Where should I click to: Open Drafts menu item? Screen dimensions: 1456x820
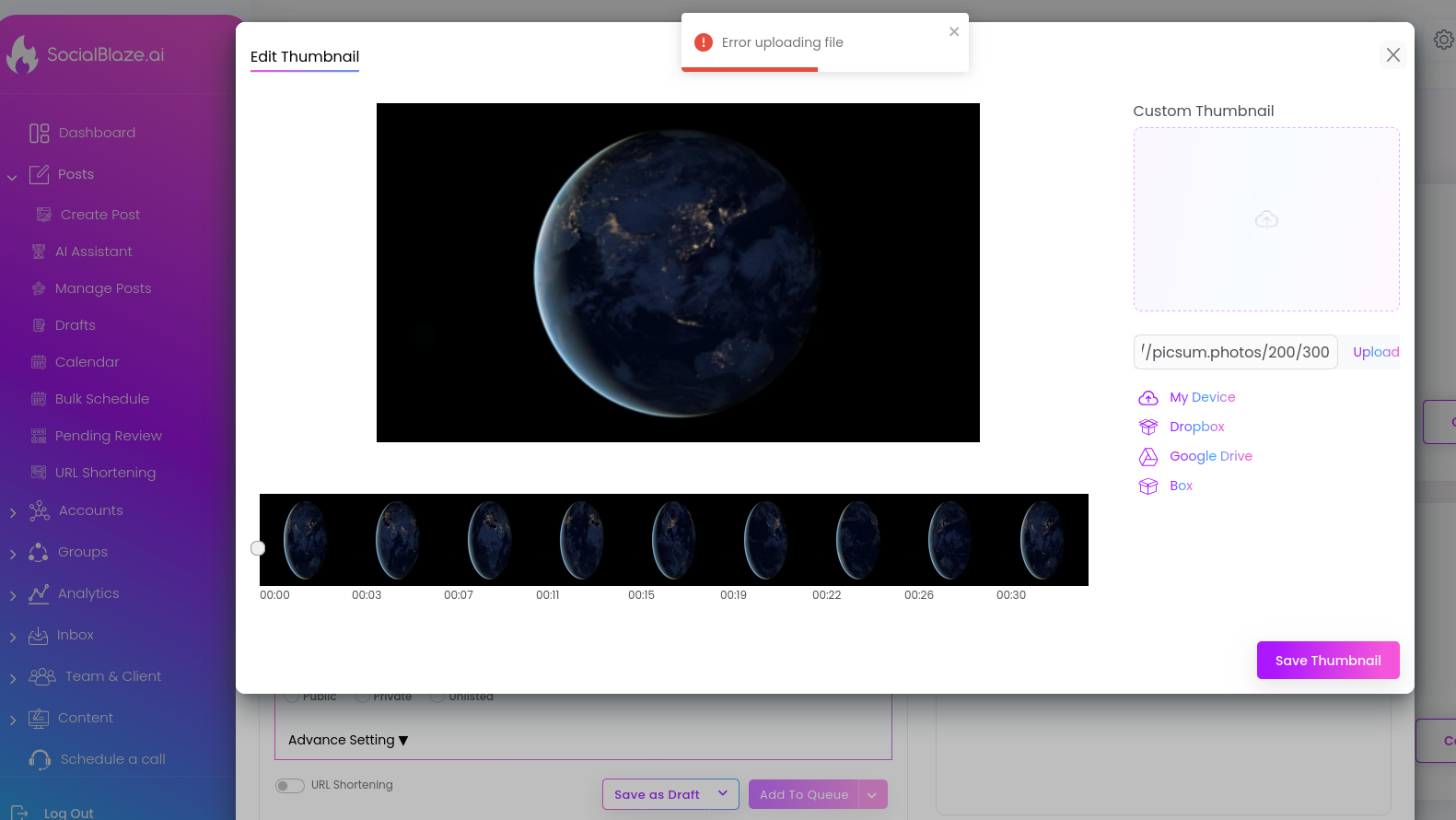click(x=76, y=325)
